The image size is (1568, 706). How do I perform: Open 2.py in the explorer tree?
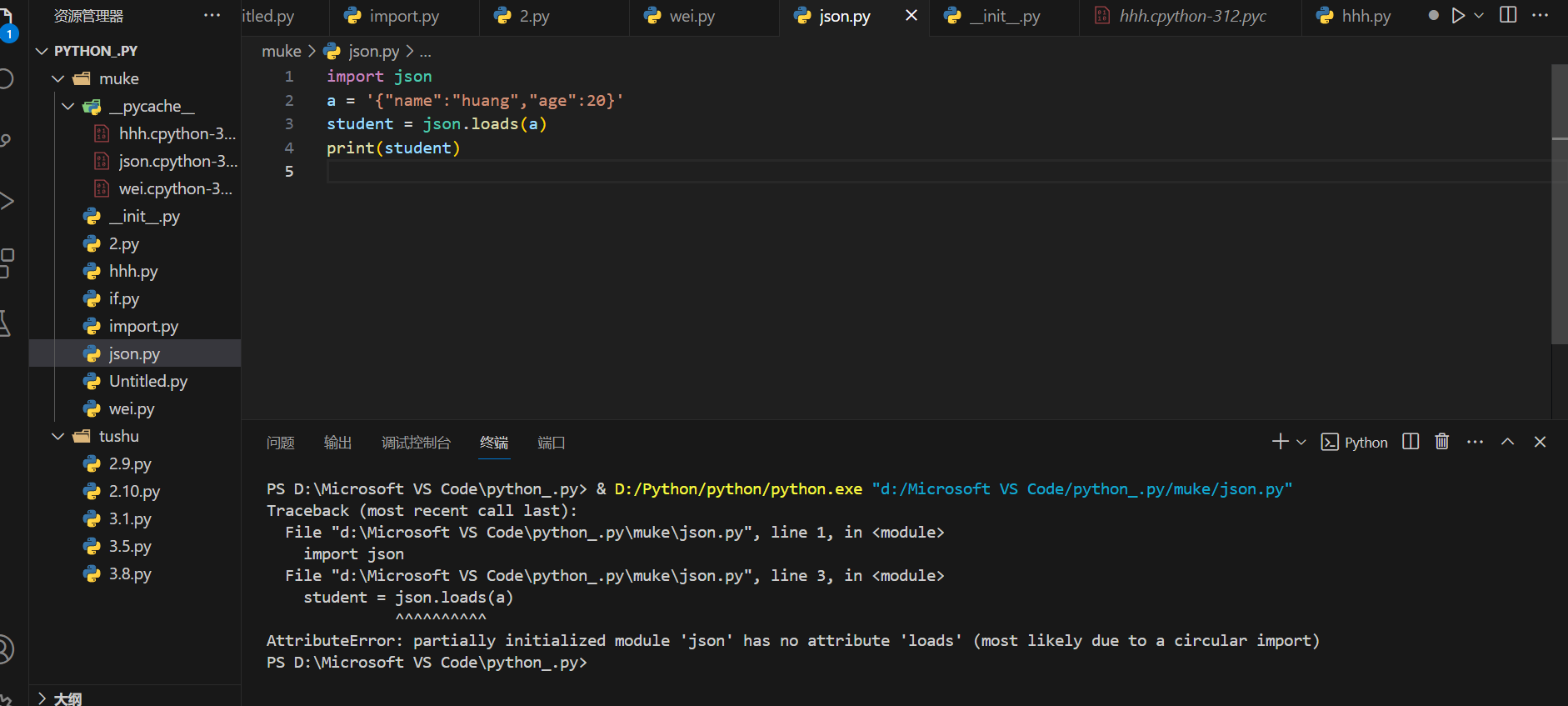pyautogui.click(x=135, y=243)
